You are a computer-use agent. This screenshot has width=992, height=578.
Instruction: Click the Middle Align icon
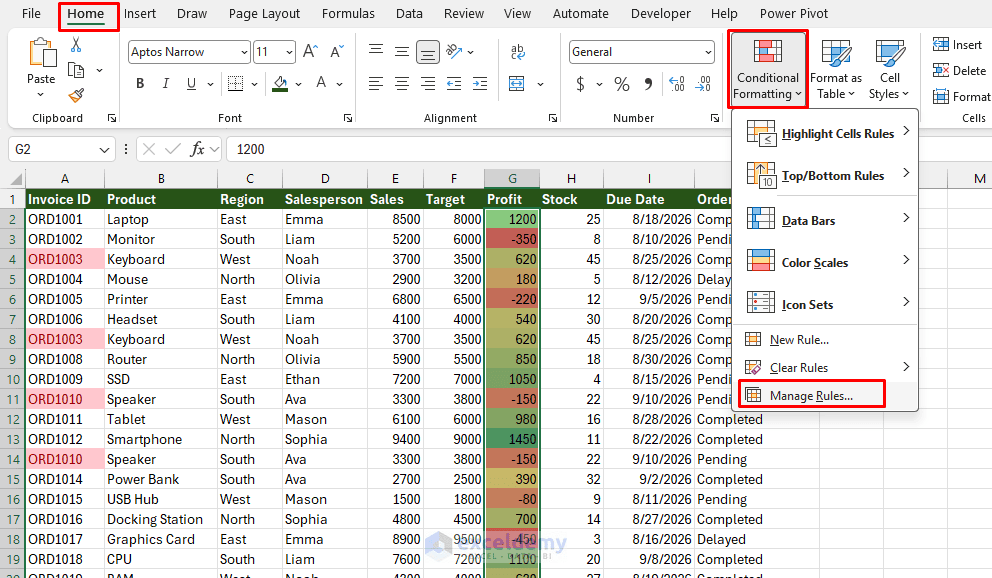(402, 52)
